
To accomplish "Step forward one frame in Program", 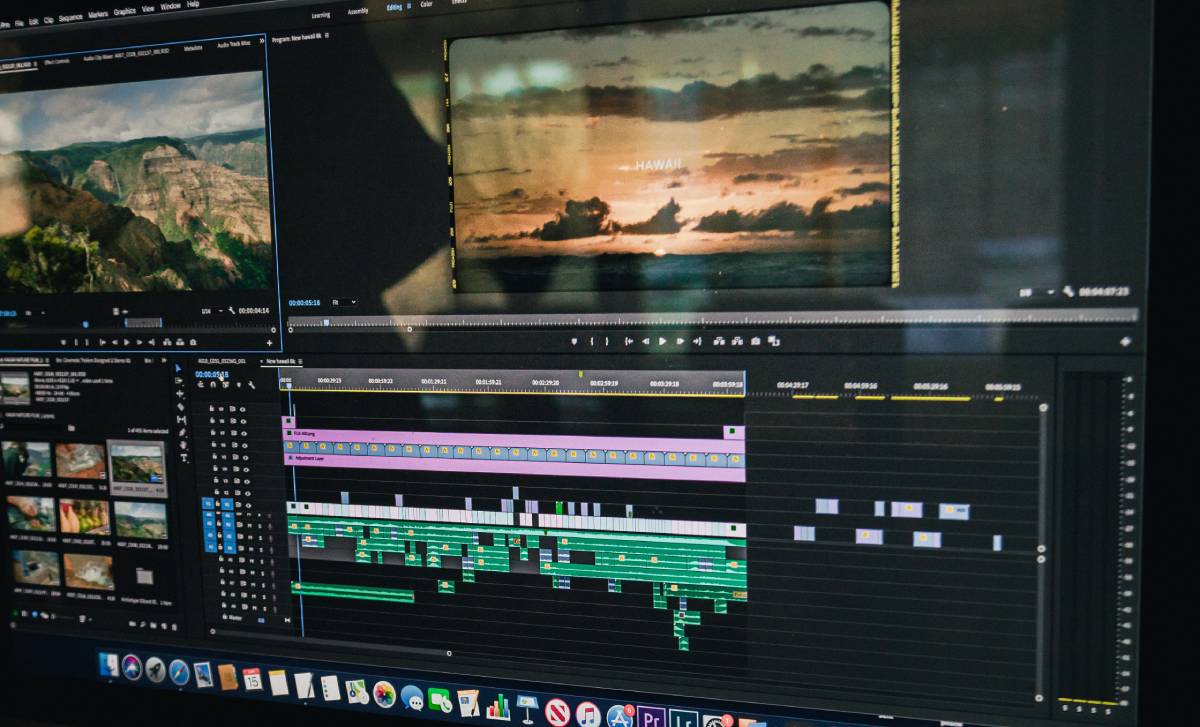I will (x=680, y=341).
